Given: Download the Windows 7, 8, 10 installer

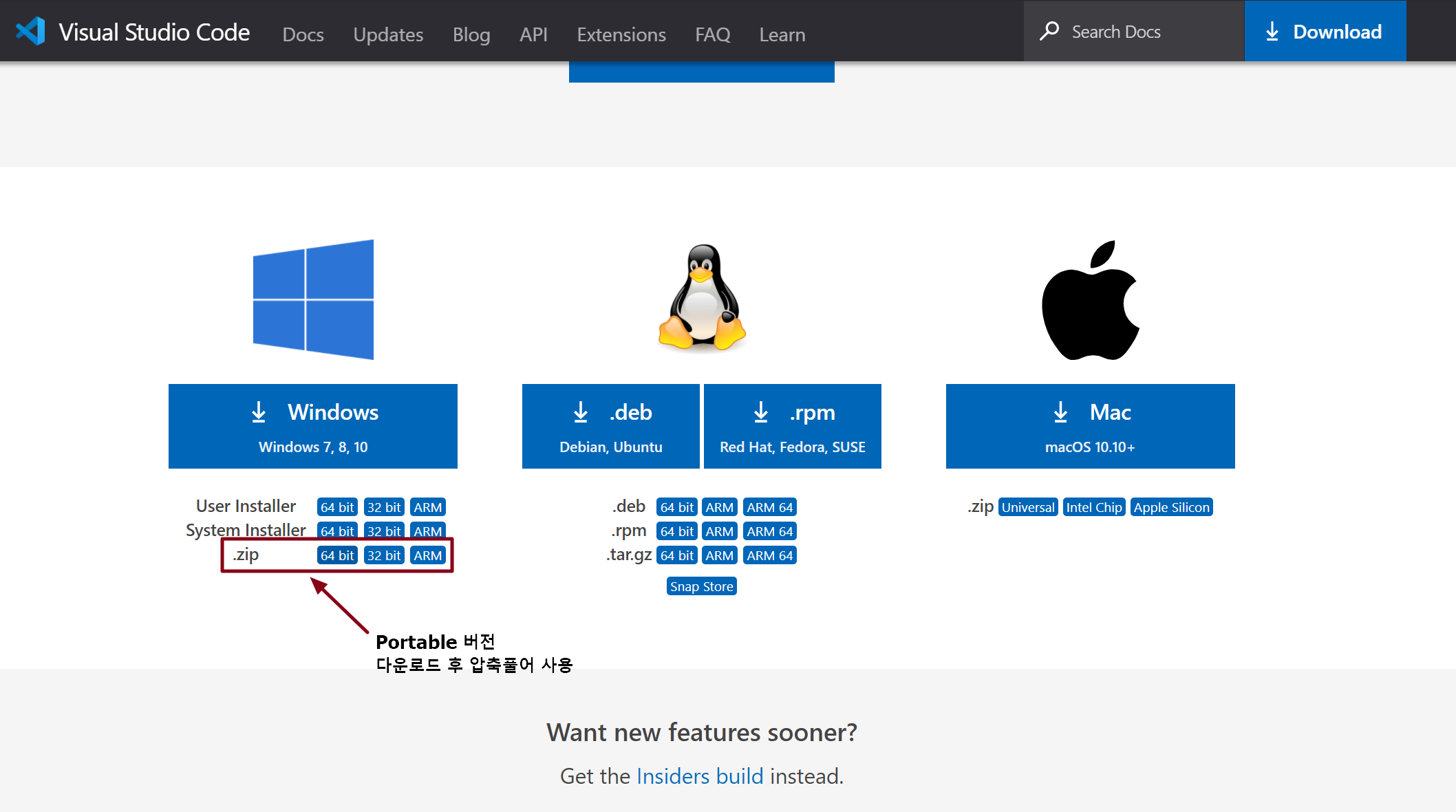Looking at the screenshot, I should (313, 426).
